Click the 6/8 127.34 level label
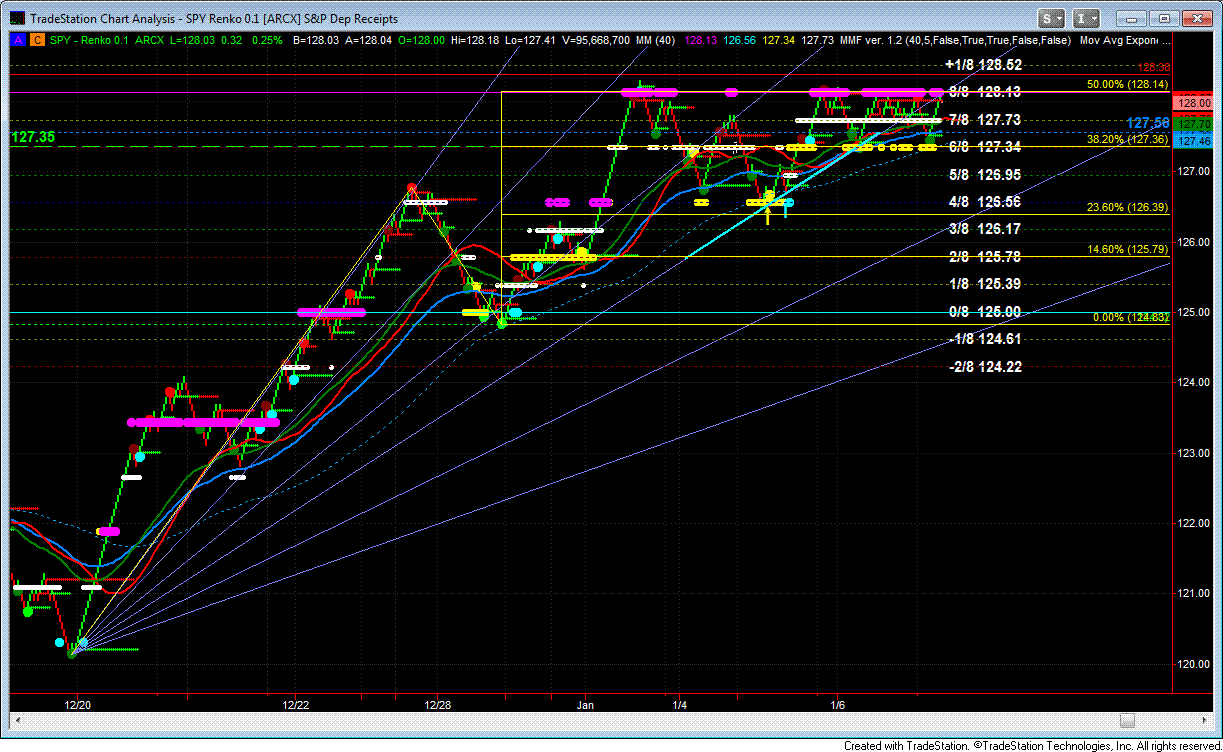 (985, 147)
